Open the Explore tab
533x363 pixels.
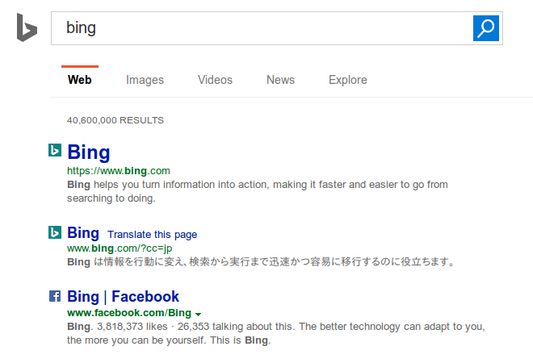click(348, 80)
